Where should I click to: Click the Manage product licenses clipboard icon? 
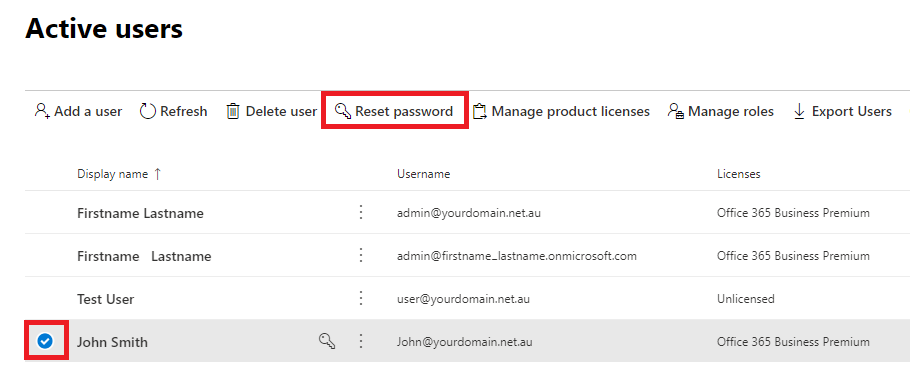click(x=480, y=111)
